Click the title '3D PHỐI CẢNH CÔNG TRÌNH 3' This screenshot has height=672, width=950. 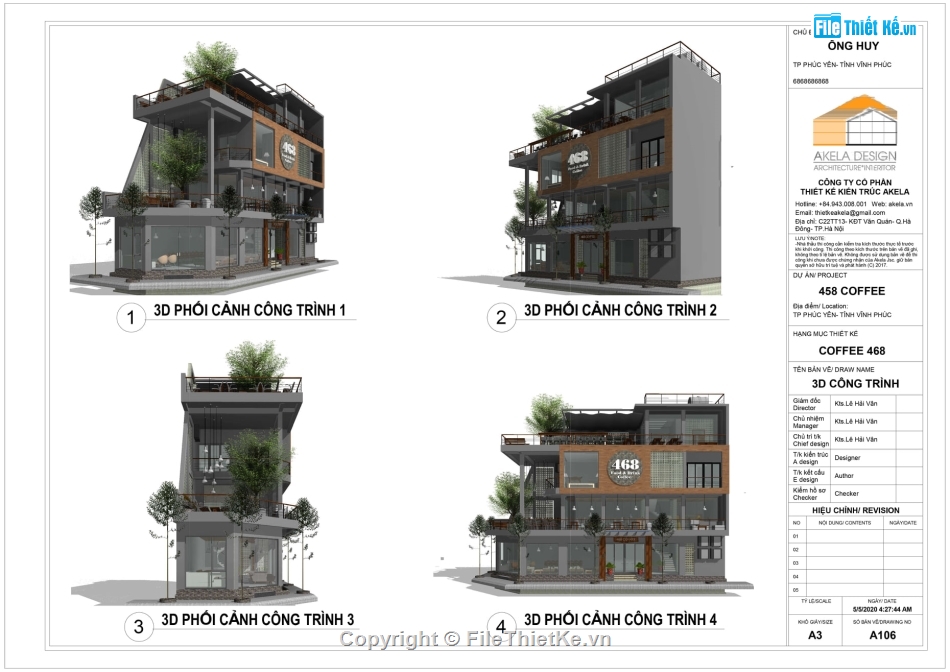pyautogui.click(x=257, y=619)
